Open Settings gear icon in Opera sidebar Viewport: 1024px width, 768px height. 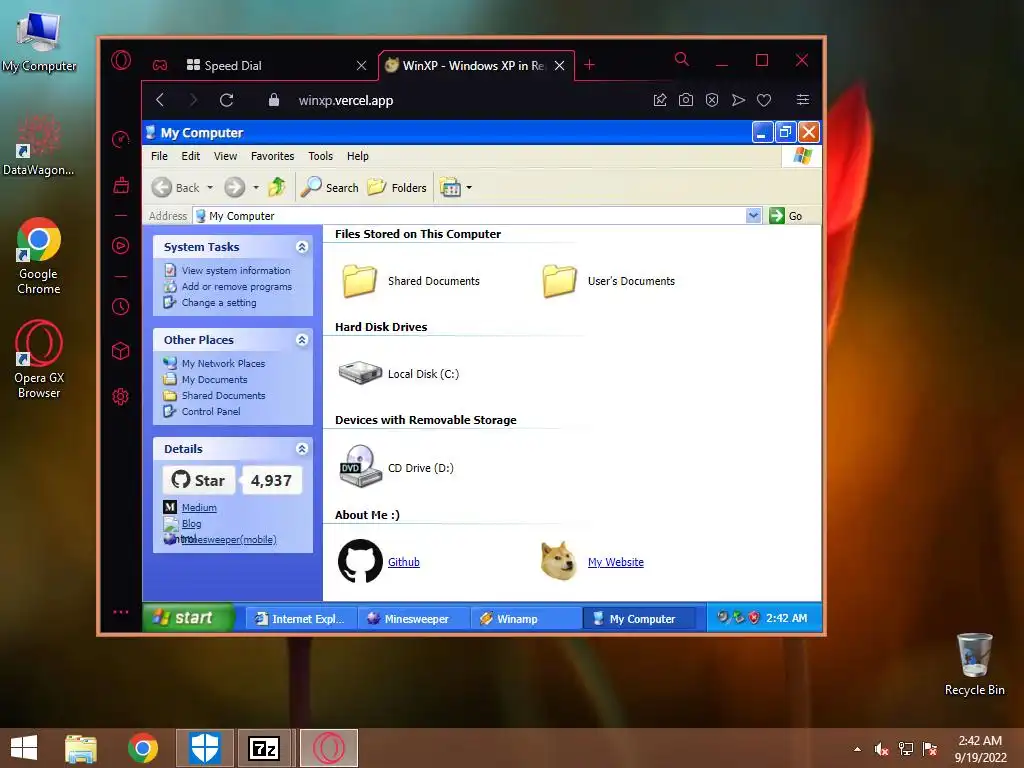121,396
